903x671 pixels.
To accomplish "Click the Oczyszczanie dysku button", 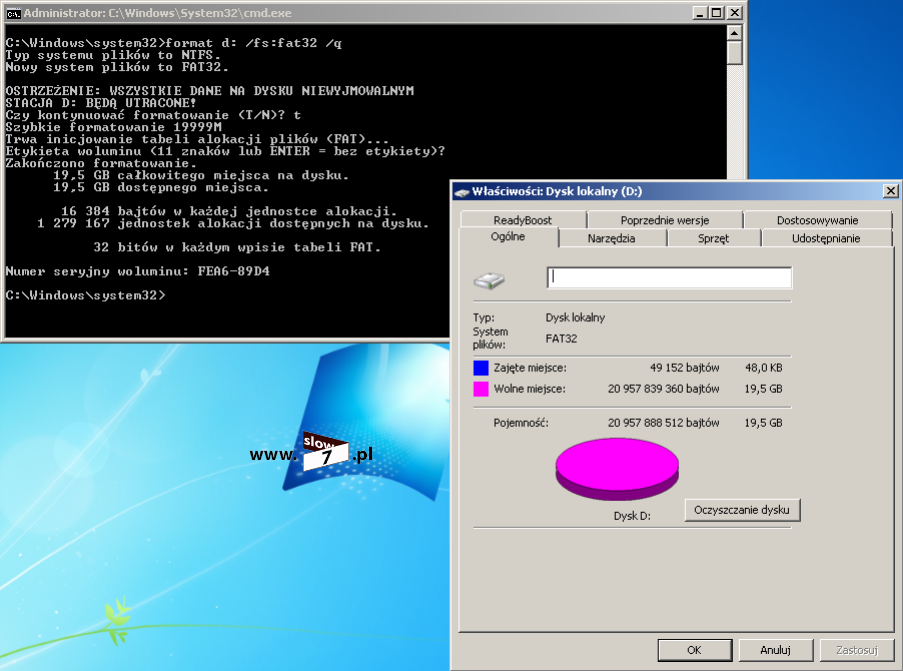I will [742, 510].
